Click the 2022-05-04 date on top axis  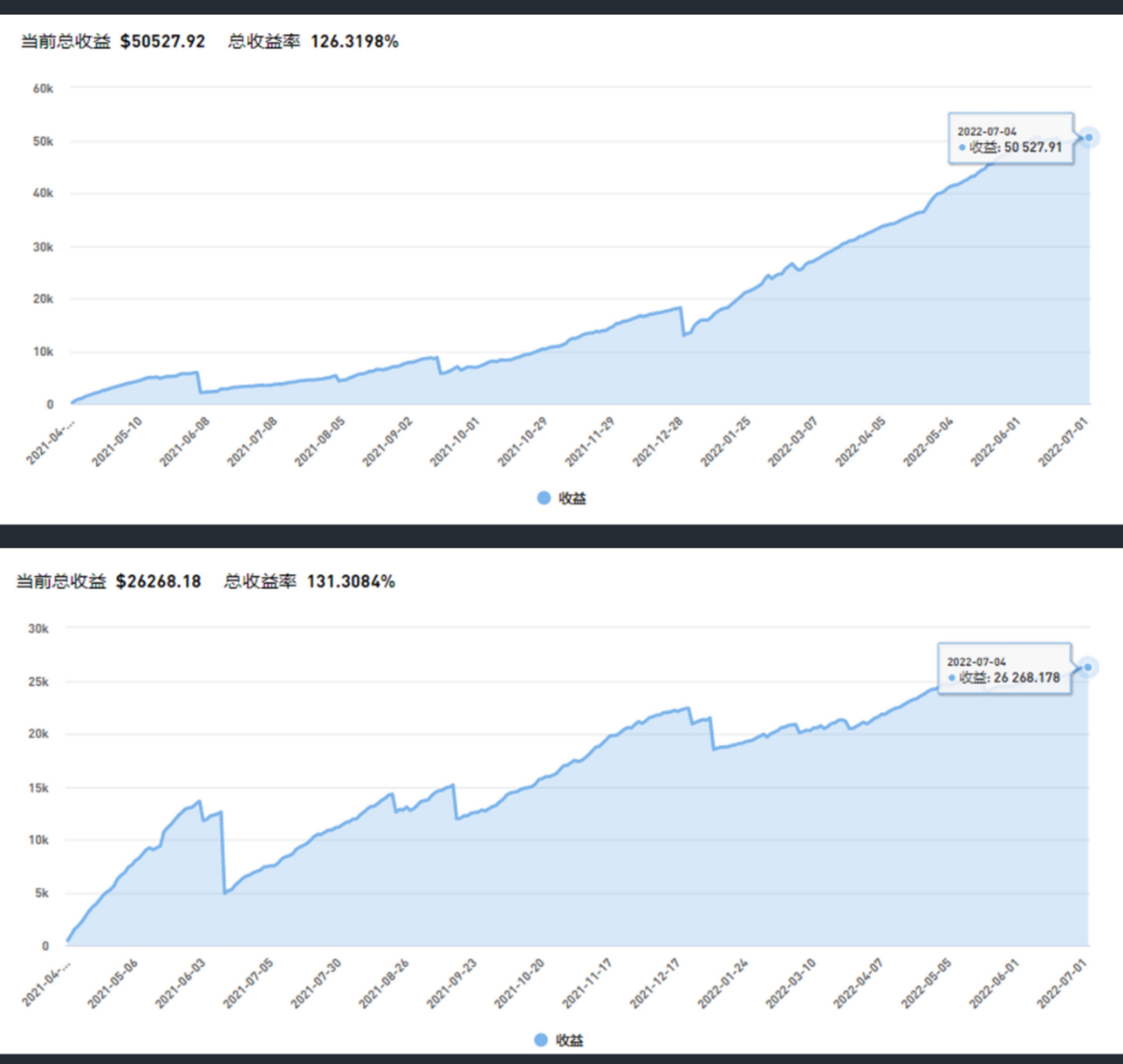click(929, 443)
